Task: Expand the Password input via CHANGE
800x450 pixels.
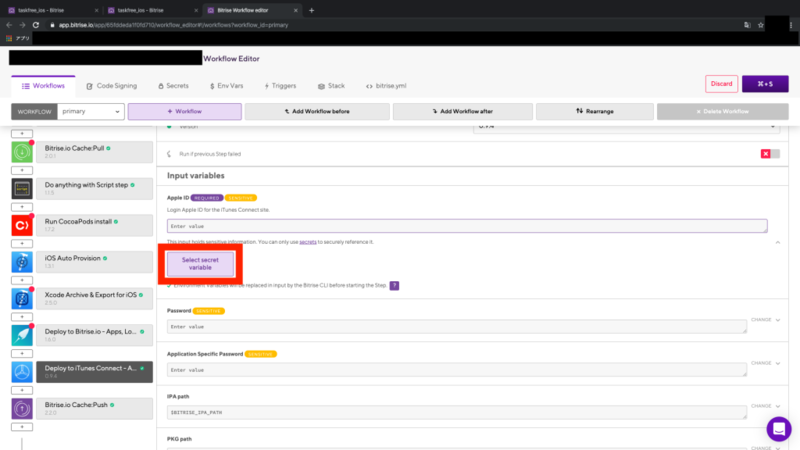Action: pyautogui.click(x=765, y=320)
